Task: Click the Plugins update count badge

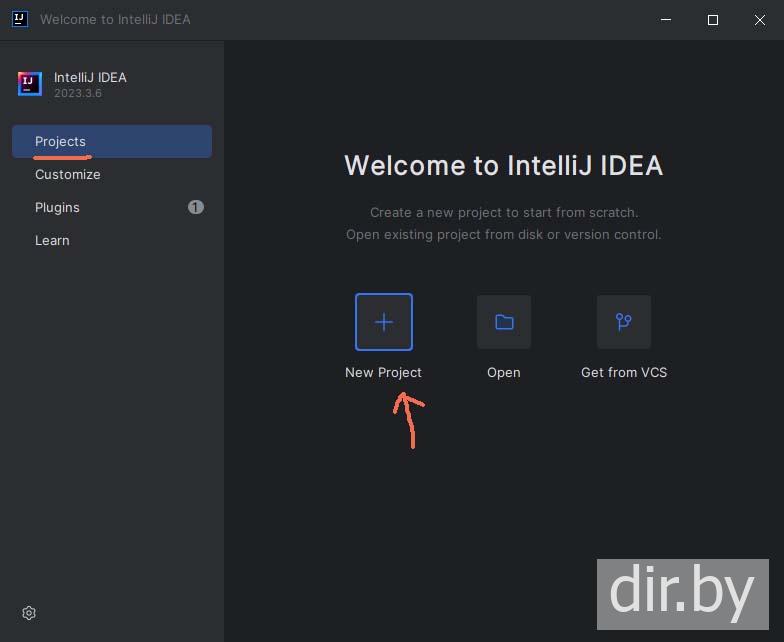Action: pos(196,207)
